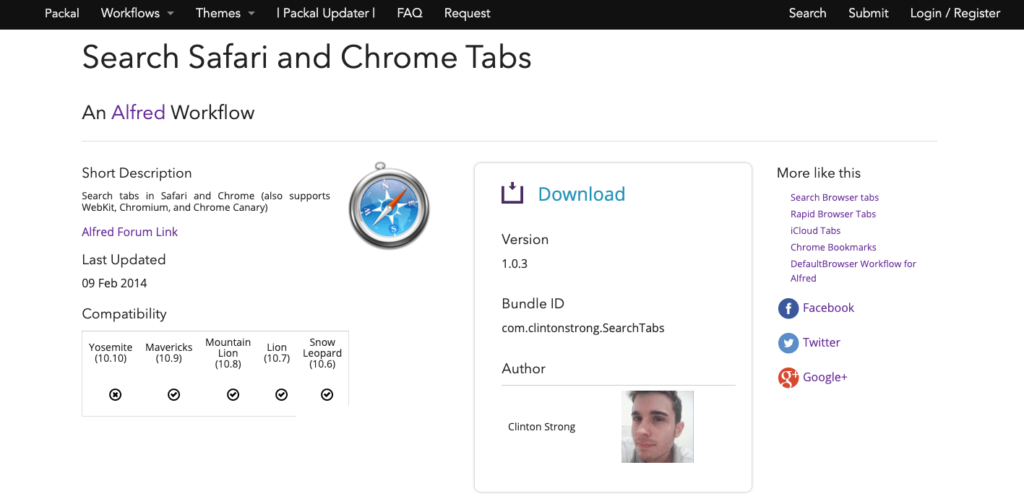
Task: Click Clinton Strong's author photo
Action: point(657,426)
